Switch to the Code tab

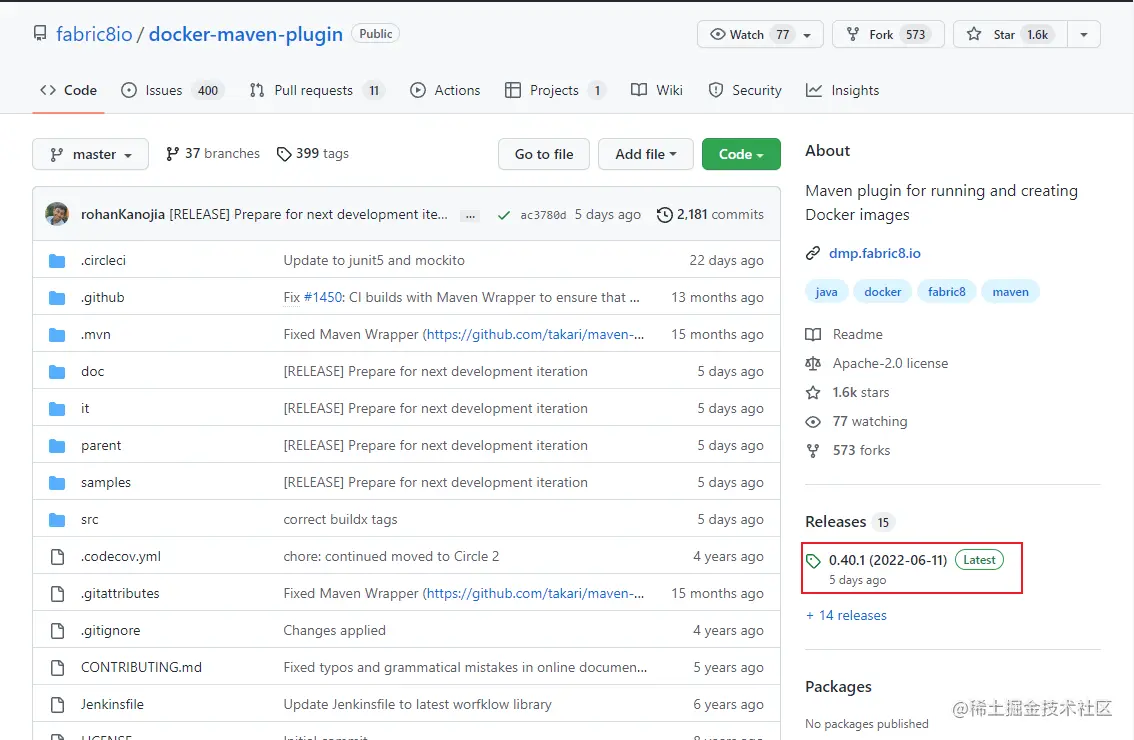[69, 90]
